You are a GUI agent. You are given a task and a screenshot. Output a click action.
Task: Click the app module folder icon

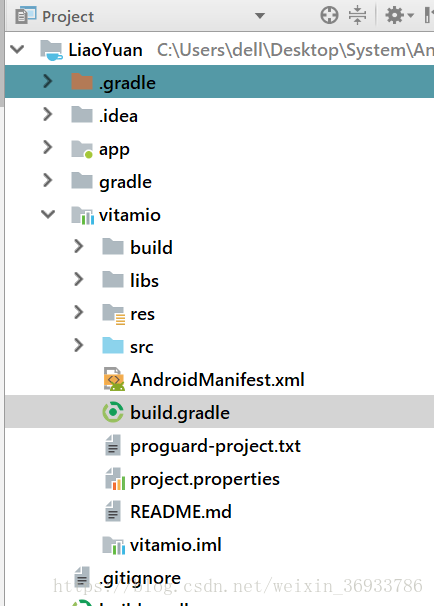[82, 149]
